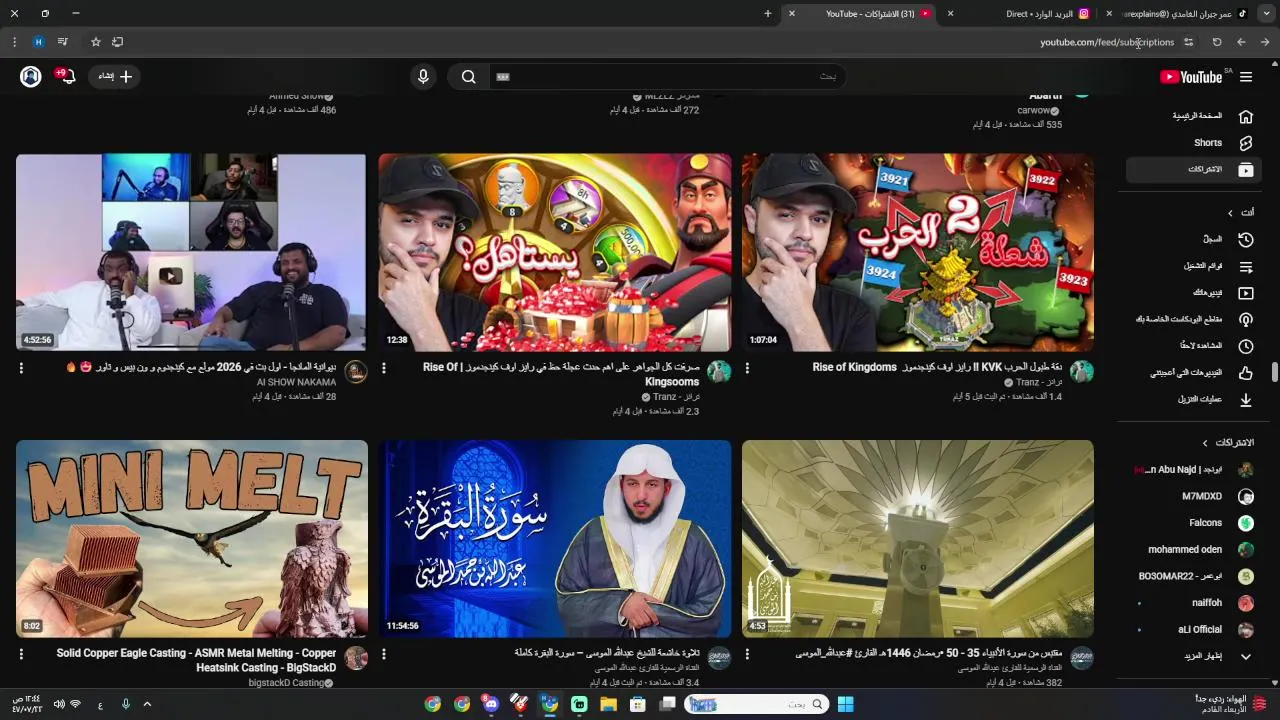Screen dimensions: 1280x720
Task: Click the Windows taskbar search box
Action: point(756,705)
